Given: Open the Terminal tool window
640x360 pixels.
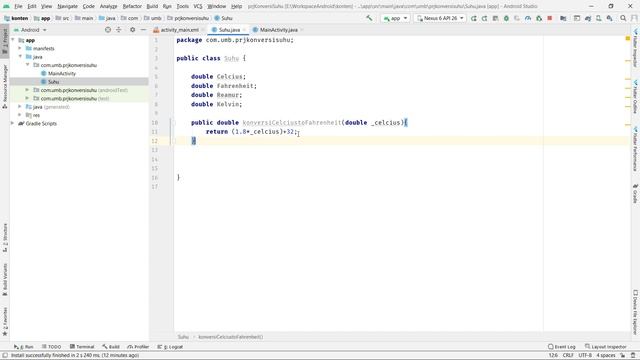Looking at the screenshot, I should pyautogui.click(x=82, y=347).
